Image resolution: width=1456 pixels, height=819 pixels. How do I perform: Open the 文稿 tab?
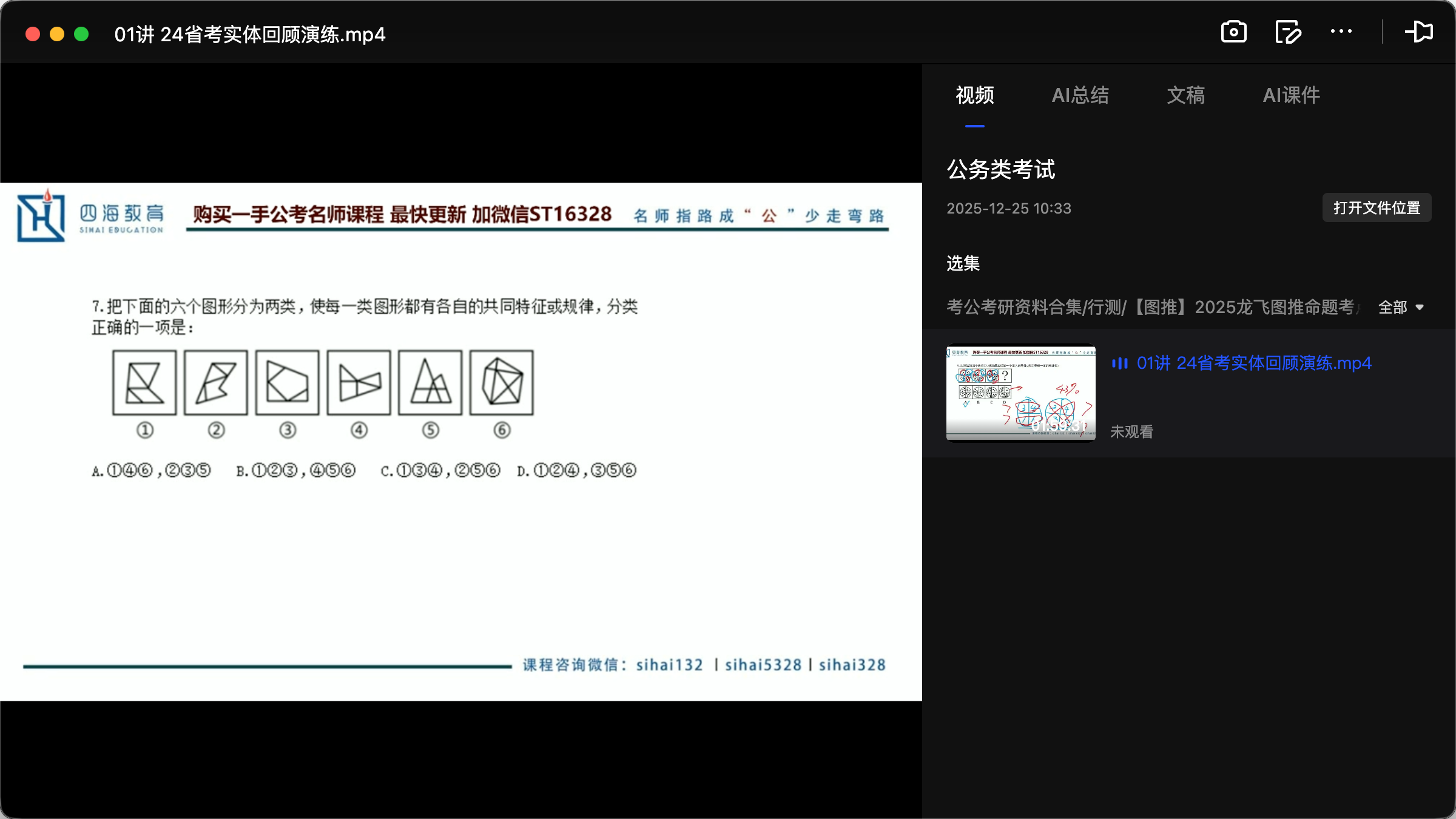[x=1184, y=95]
